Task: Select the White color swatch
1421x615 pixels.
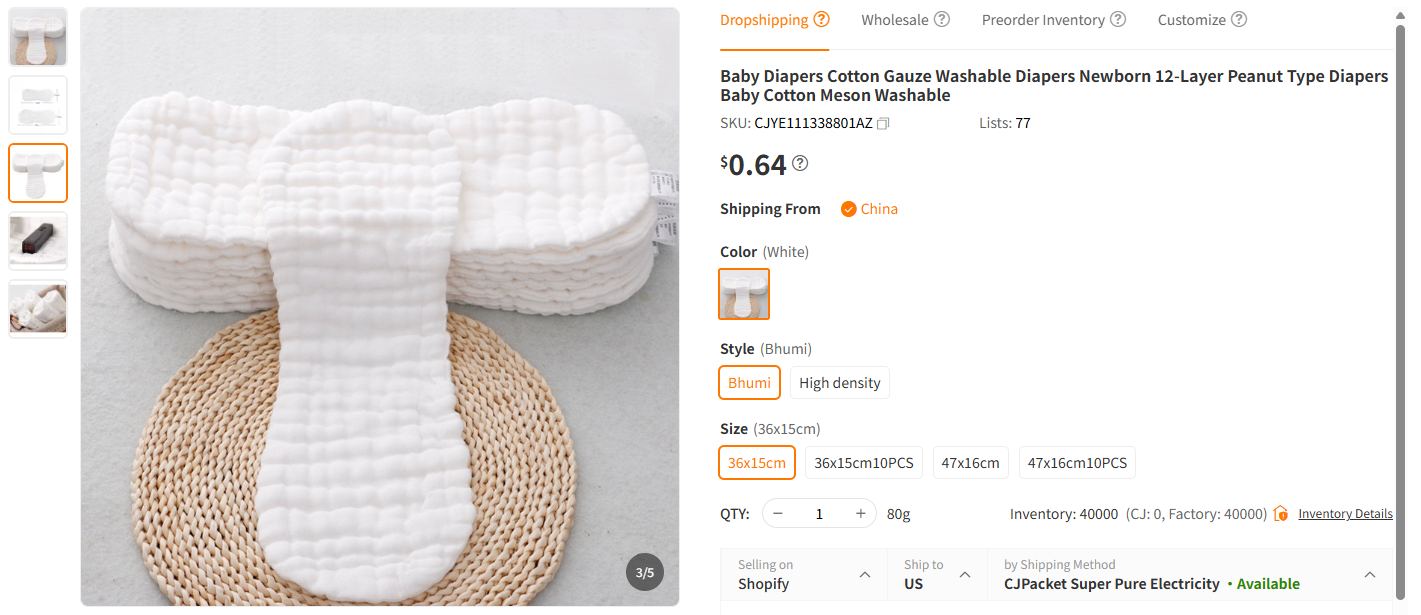Action: (x=744, y=293)
